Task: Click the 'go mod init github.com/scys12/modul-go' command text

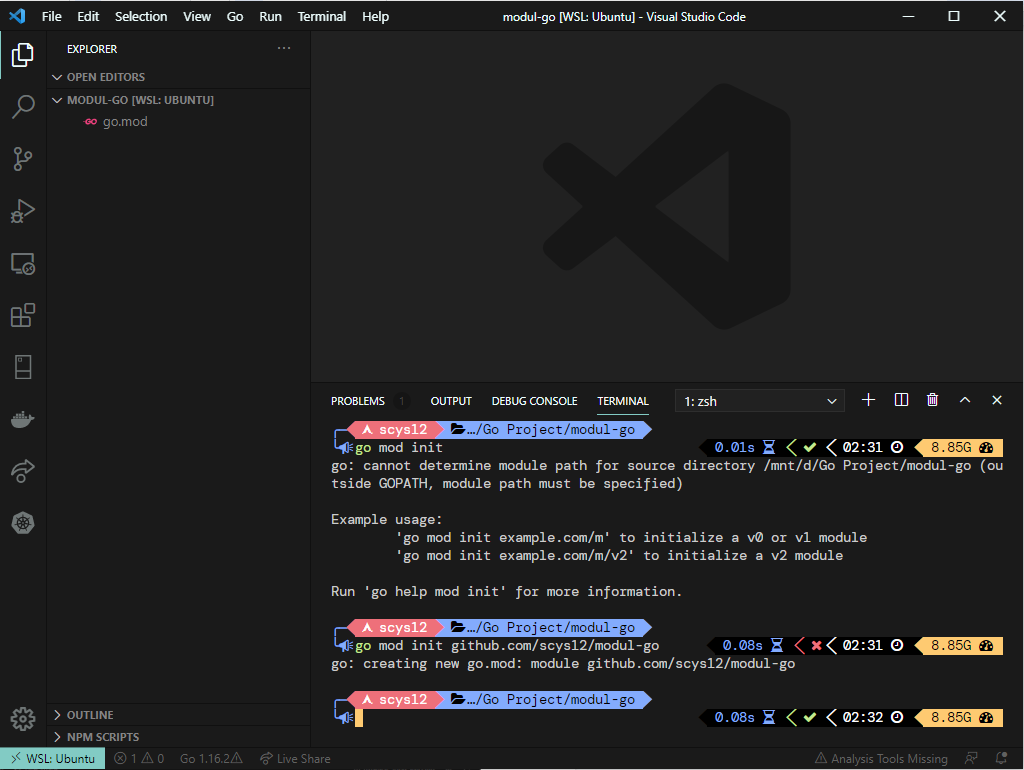Action: pos(507,646)
